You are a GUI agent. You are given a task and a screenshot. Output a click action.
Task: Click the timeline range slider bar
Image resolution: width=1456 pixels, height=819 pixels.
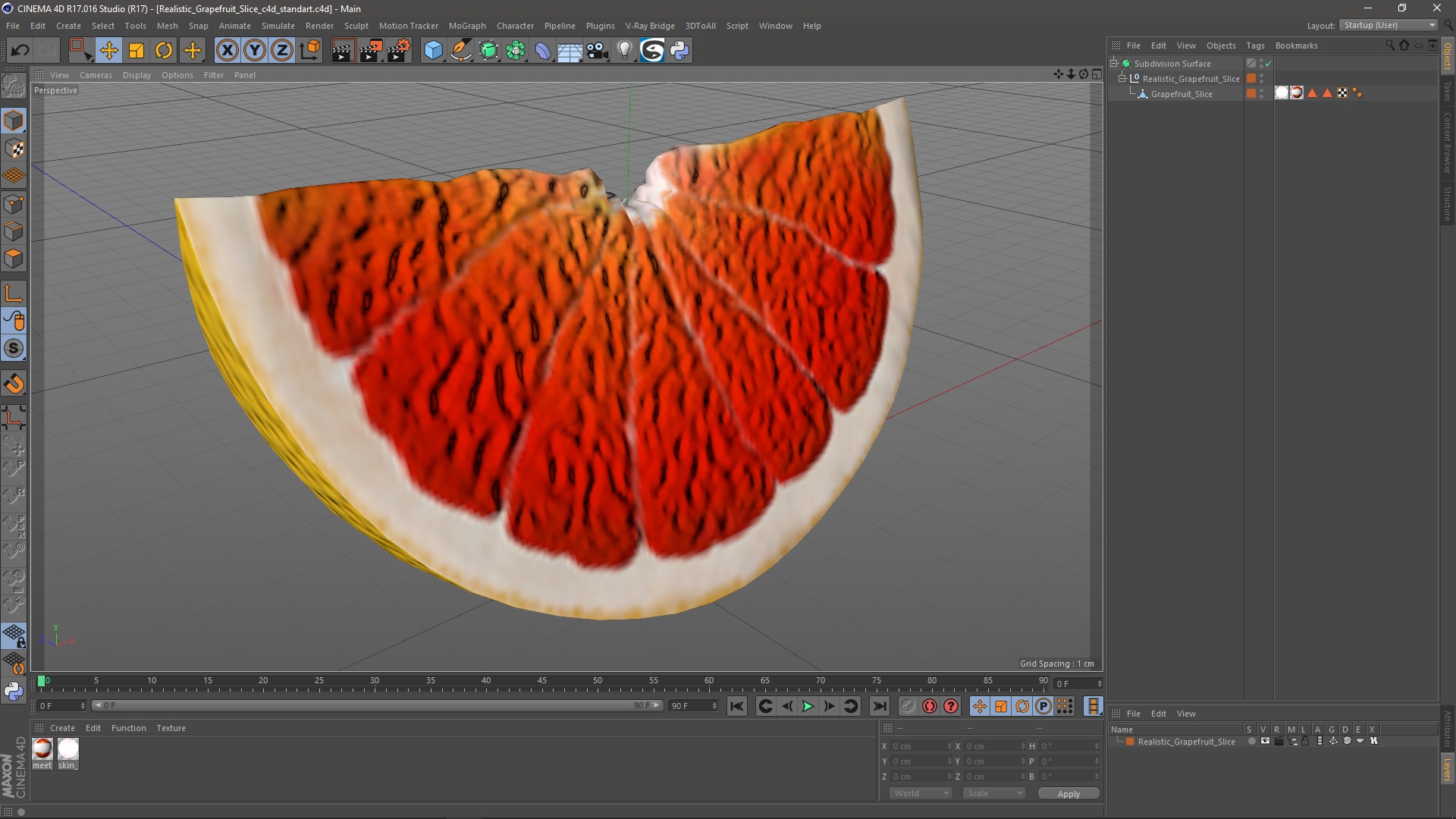(x=377, y=705)
